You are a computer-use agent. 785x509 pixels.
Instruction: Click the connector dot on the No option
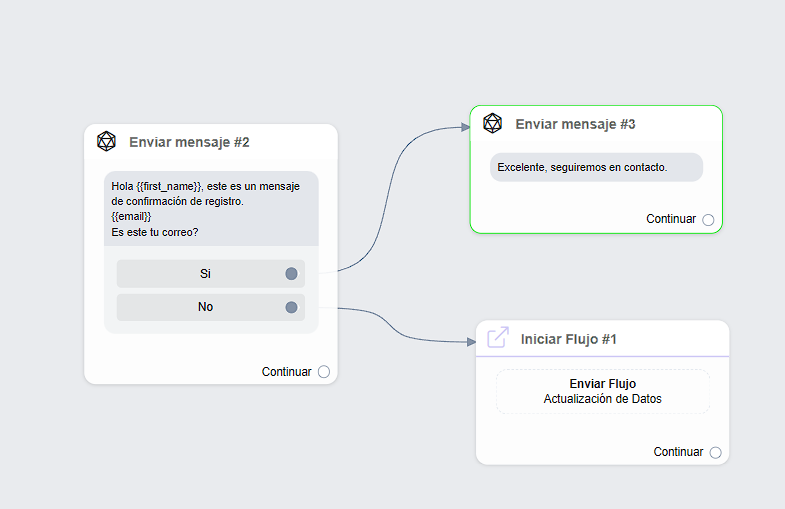[x=291, y=307]
